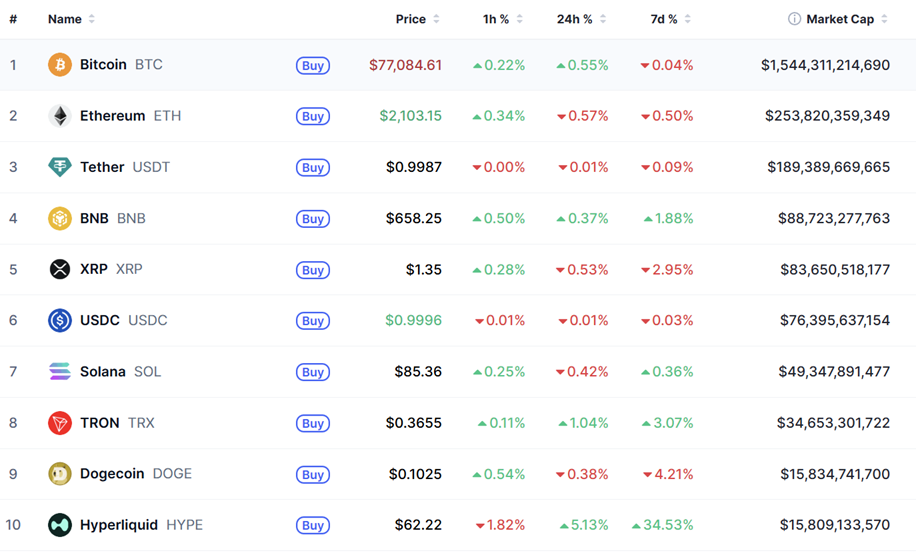This screenshot has height=555, width=916.
Task: Sort the table by Name column
Action: 71,19
